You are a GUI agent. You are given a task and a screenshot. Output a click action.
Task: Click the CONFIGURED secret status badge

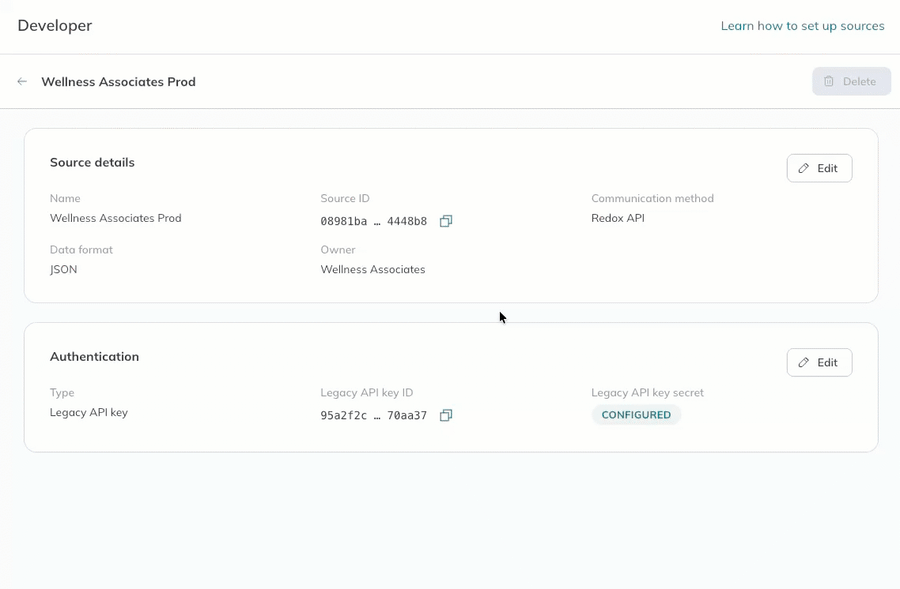636,414
